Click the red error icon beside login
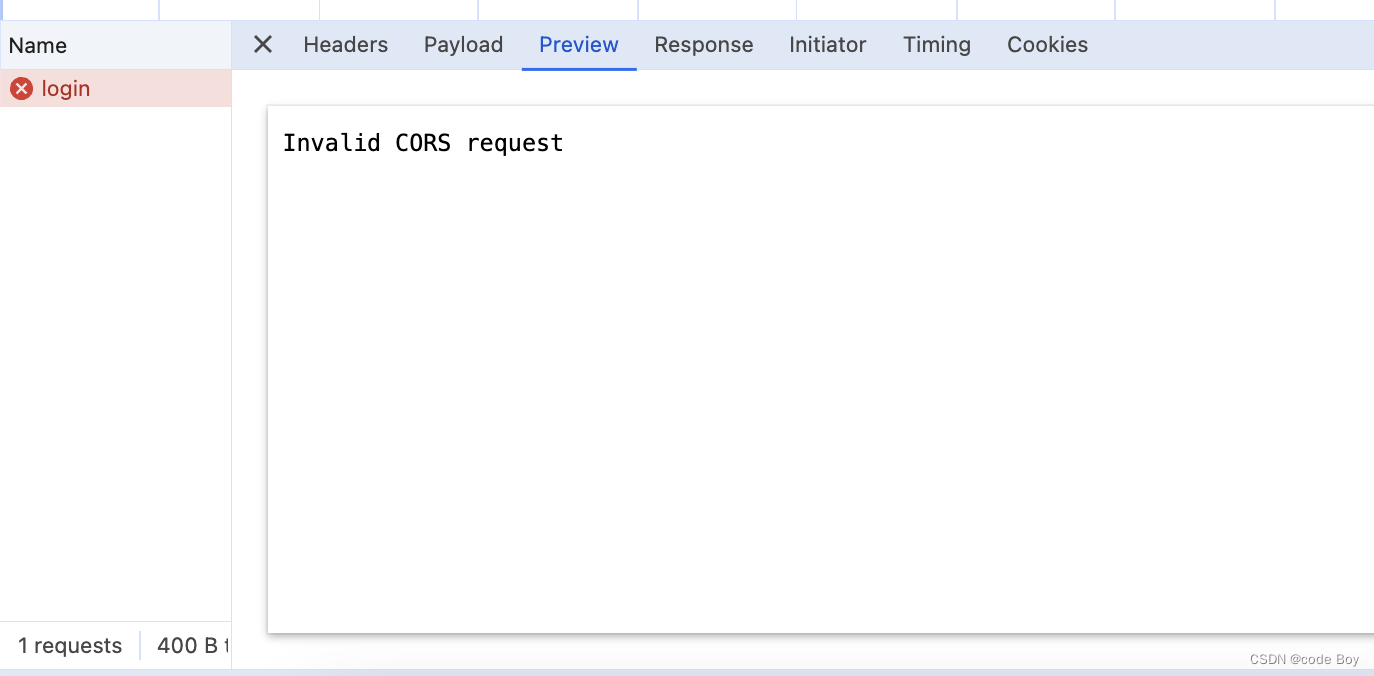 pos(21,89)
